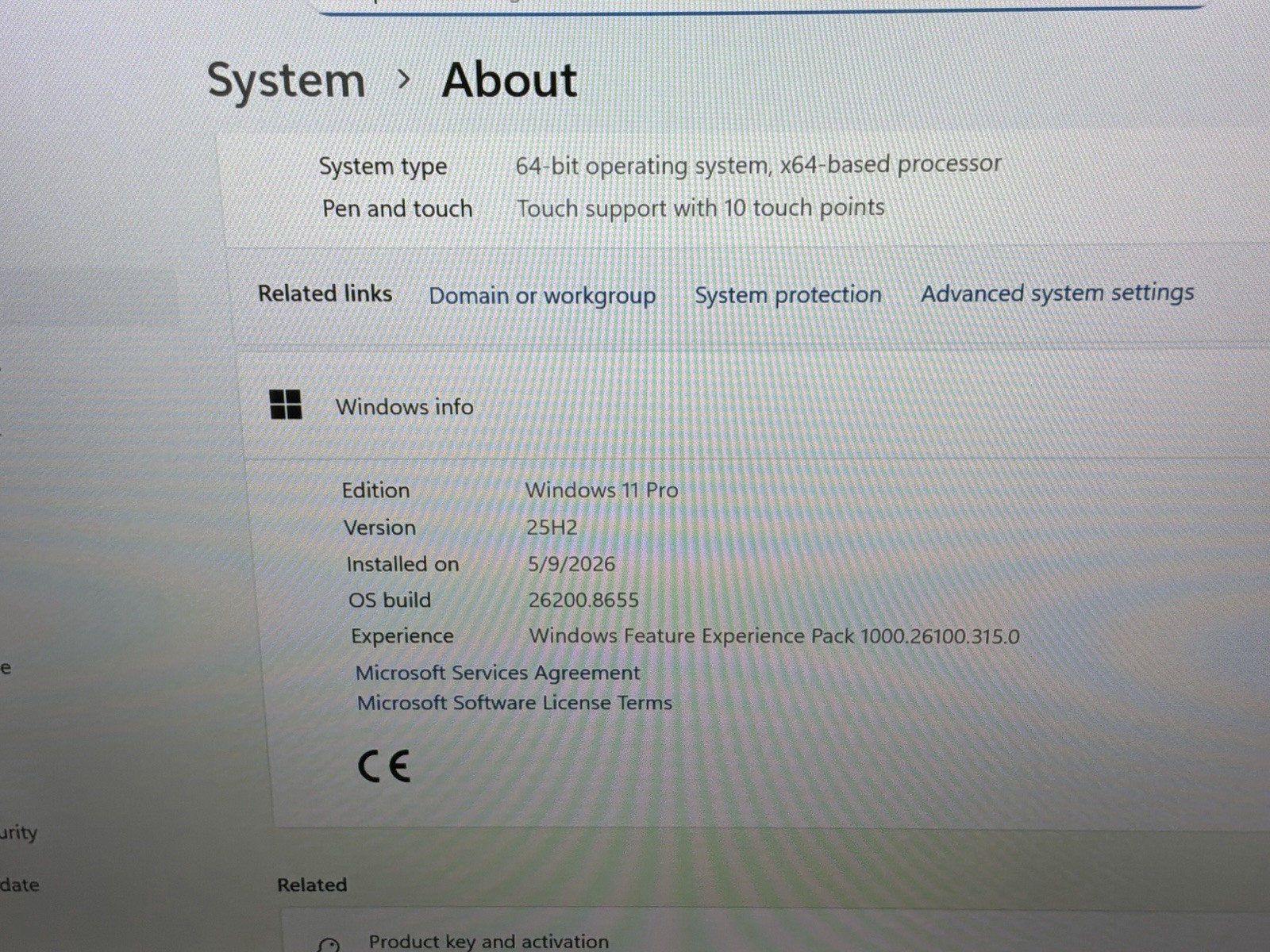Image resolution: width=1270 pixels, height=952 pixels.
Task: Click the Related links label
Action: (x=325, y=294)
